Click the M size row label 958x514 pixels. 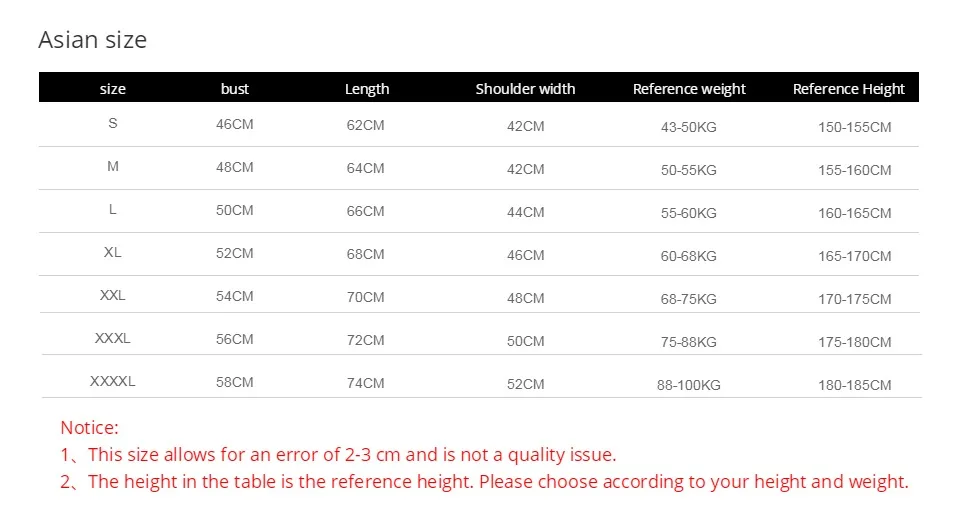click(x=112, y=166)
